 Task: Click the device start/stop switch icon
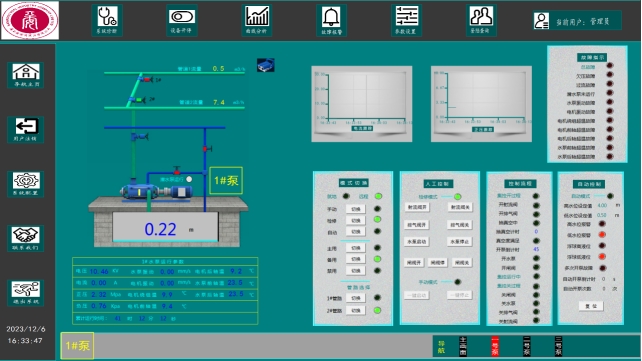[182, 20]
